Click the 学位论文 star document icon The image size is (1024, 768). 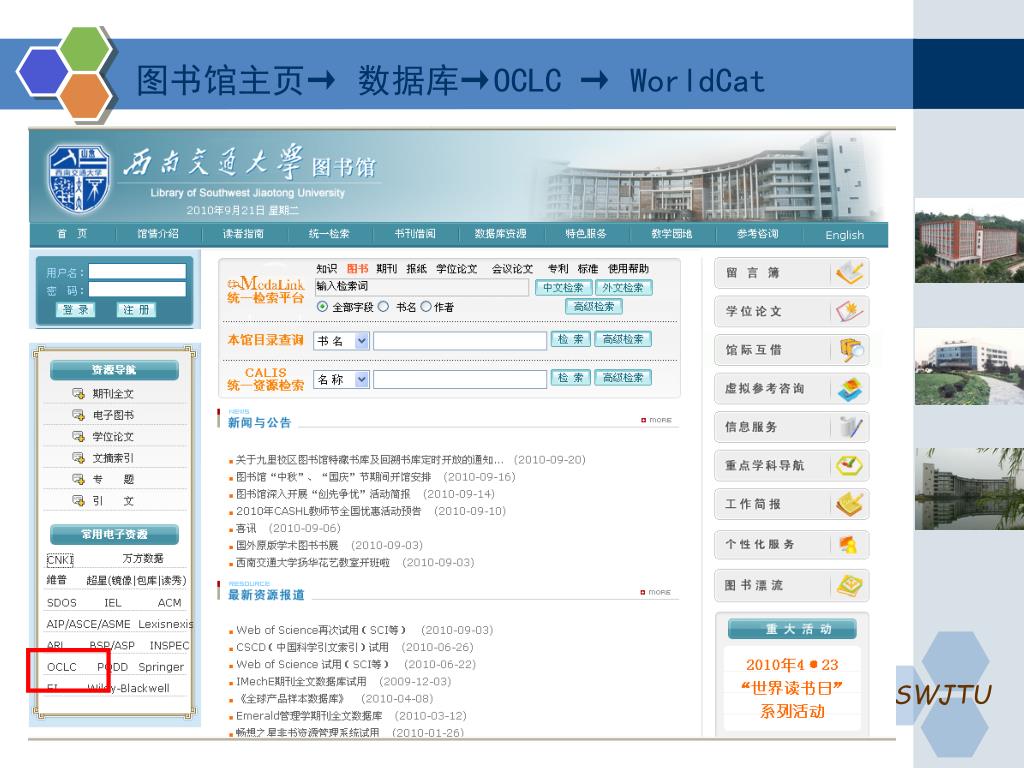click(850, 312)
